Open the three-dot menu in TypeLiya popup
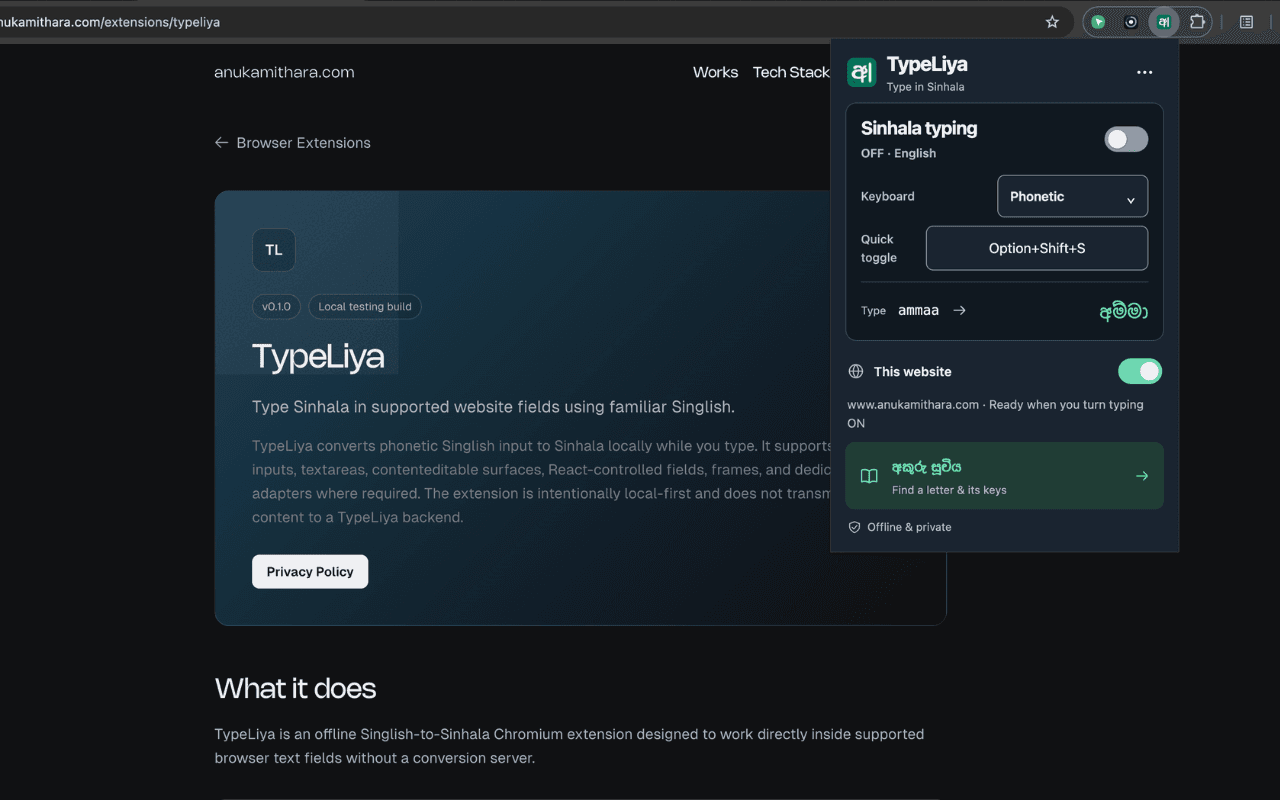The image size is (1280, 800). 1145,72
